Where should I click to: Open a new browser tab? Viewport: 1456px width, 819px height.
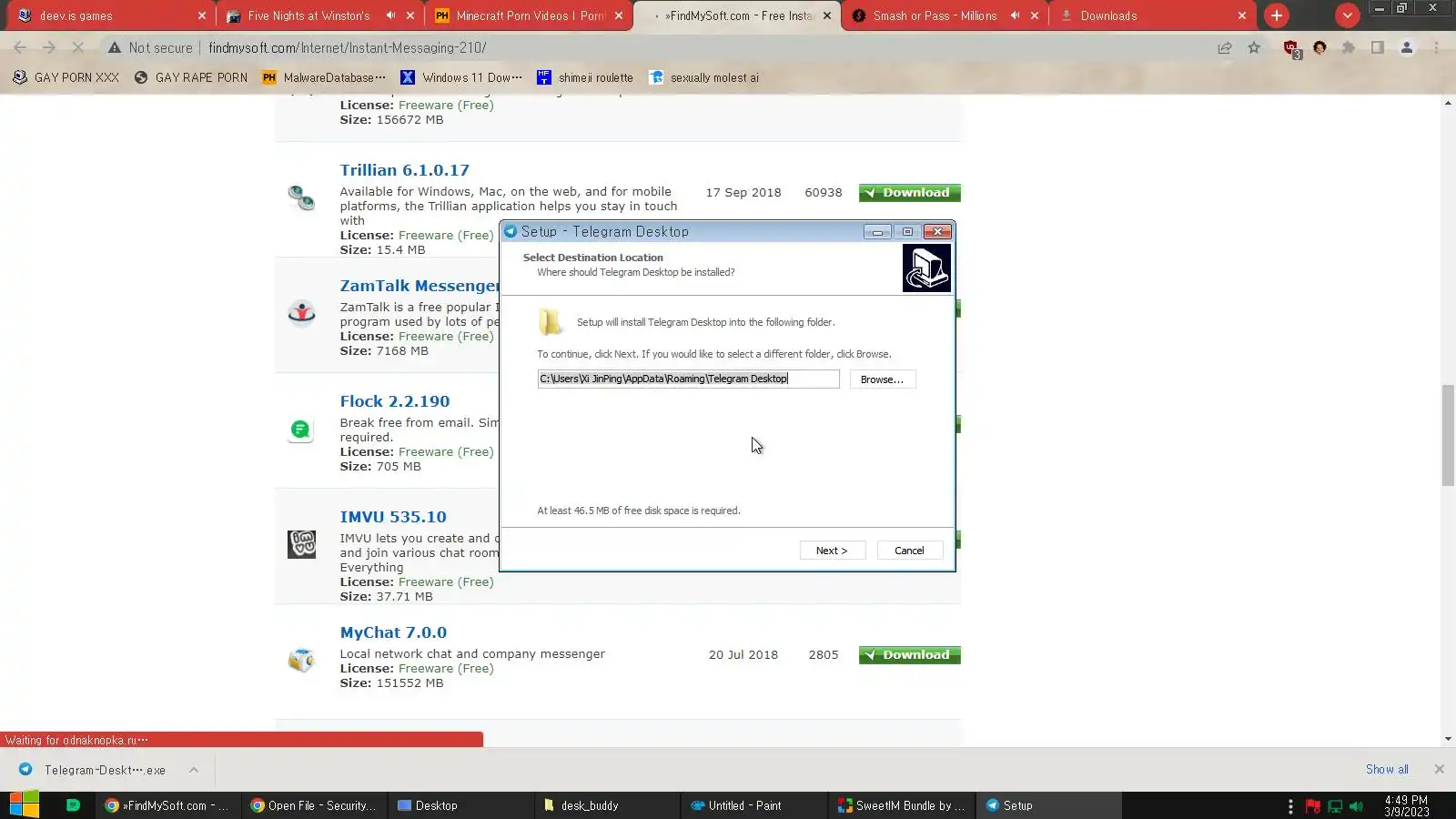(x=1277, y=15)
